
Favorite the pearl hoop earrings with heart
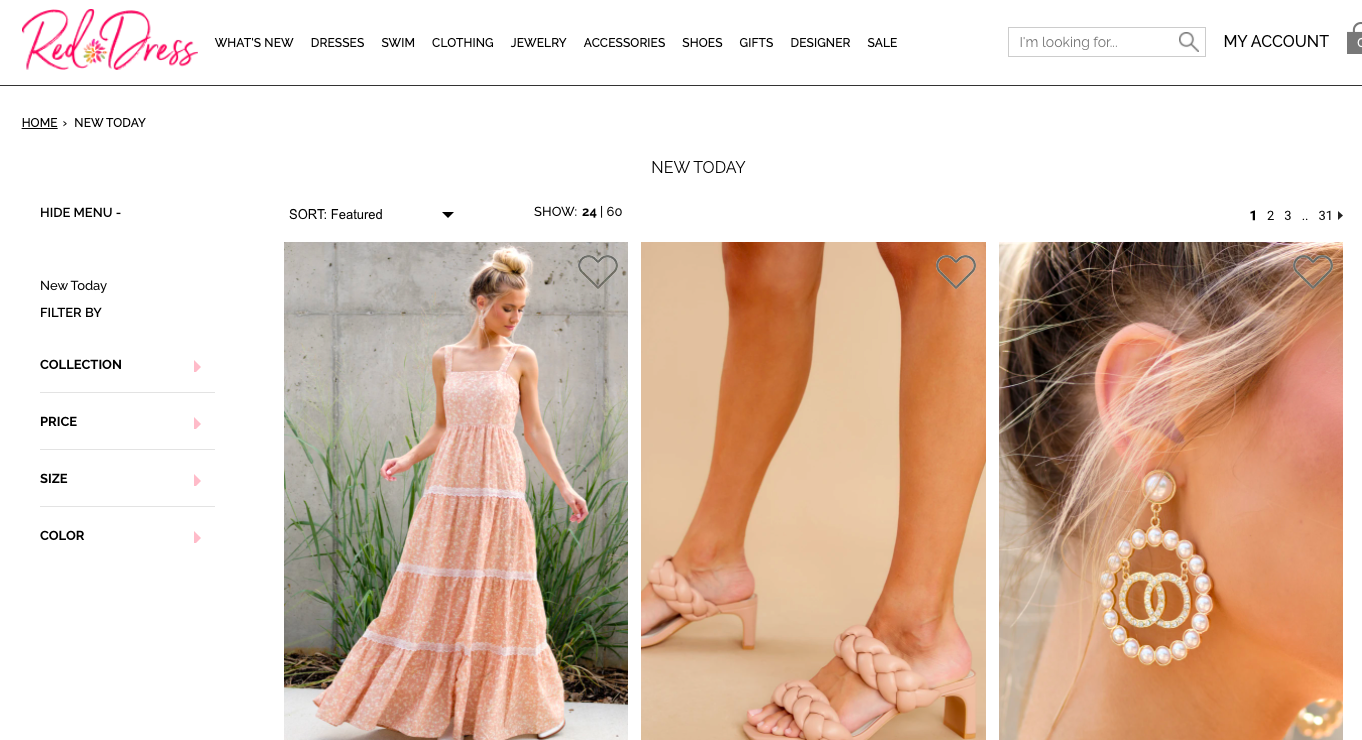1312,271
